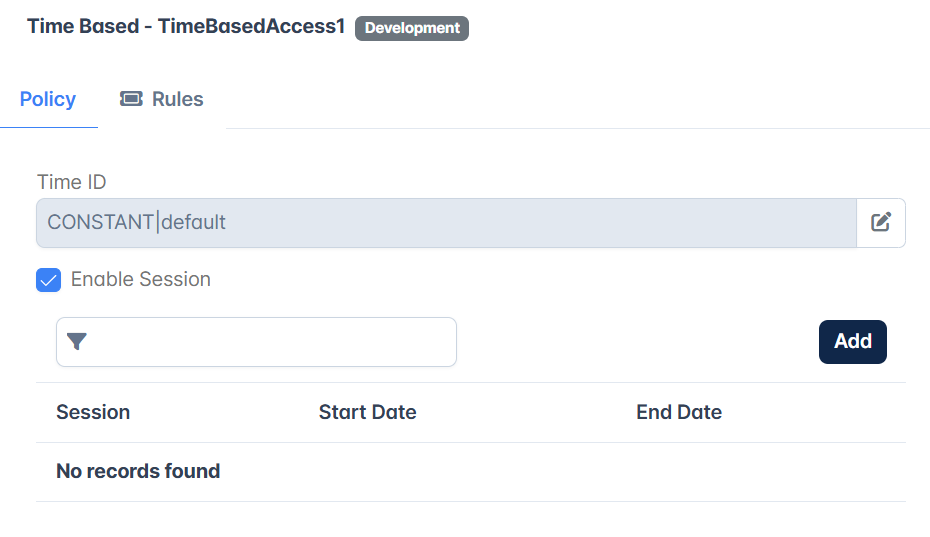Click the checkmark inside Enable Session box

coord(49,281)
